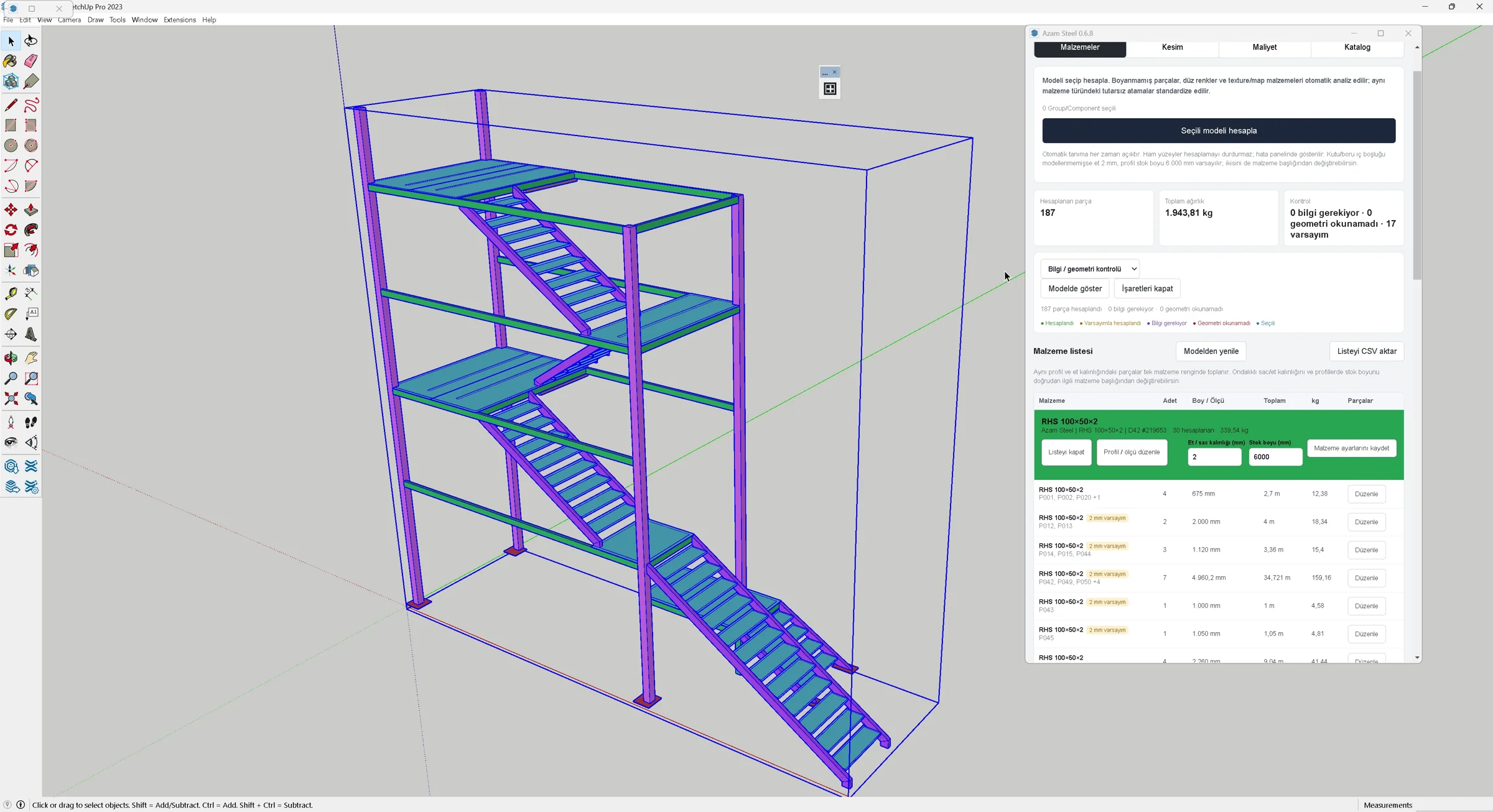Focus Et / sac kalınlığı input field
The image size is (1493, 812).
tap(1214, 457)
